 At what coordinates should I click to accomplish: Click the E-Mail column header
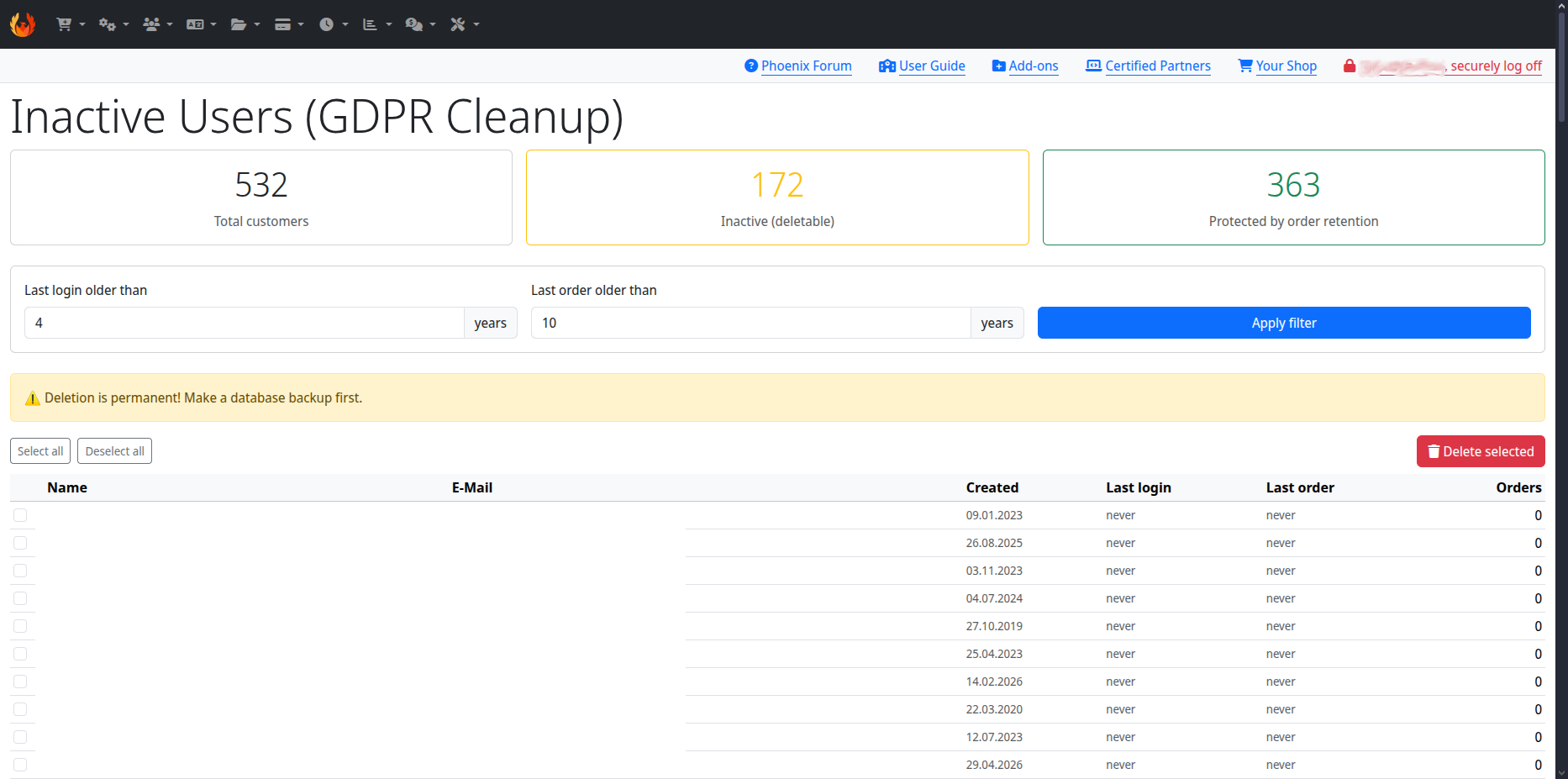(x=472, y=487)
